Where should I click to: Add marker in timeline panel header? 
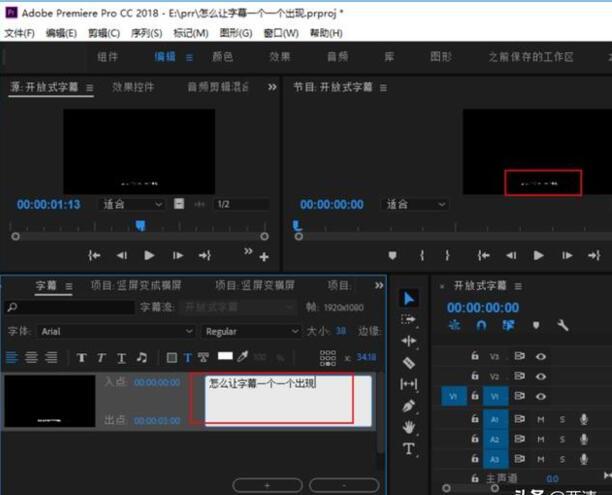536,325
